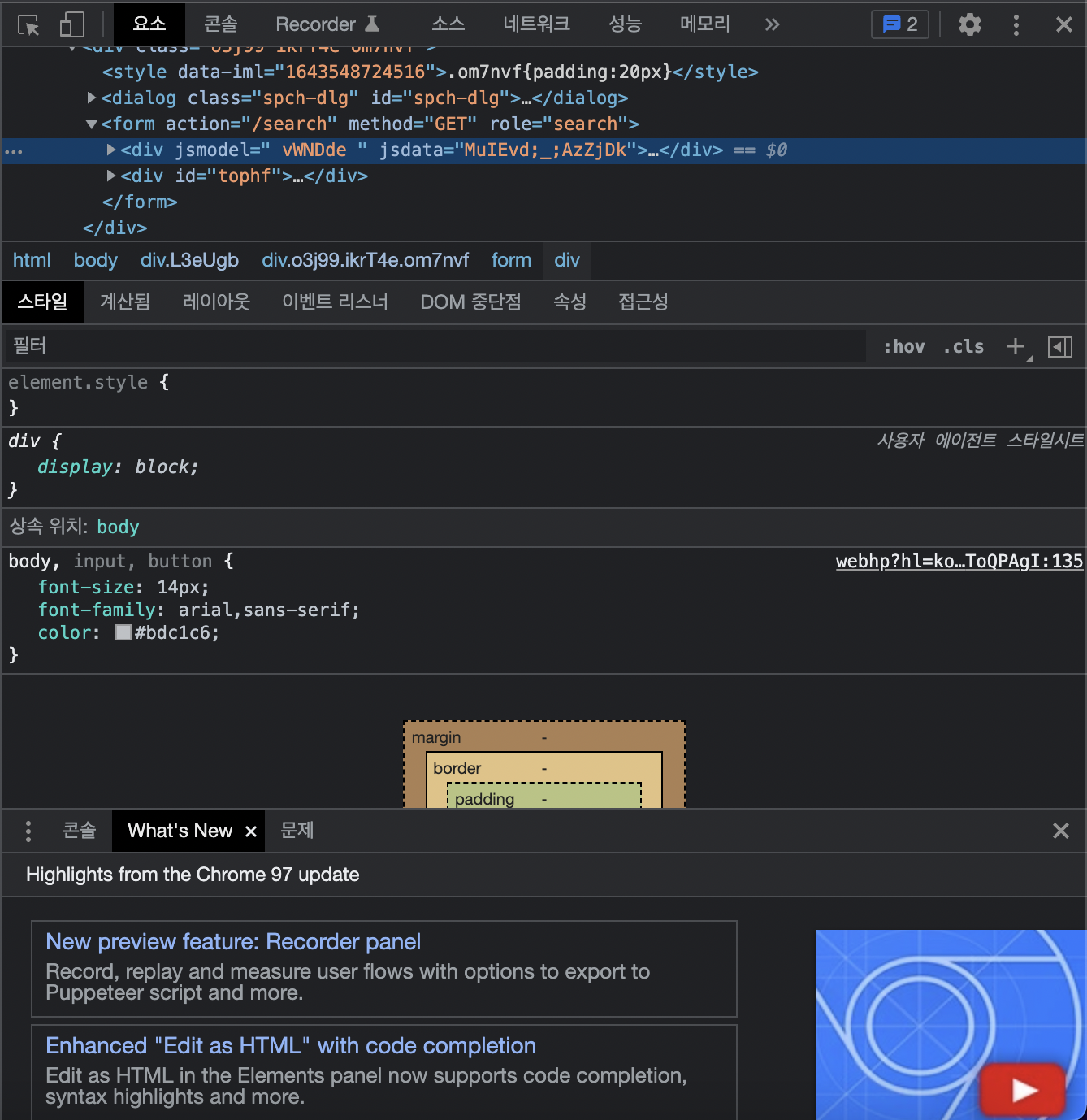Image resolution: width=1087 pixels, height=1120 pixels.
Task: Open the 2 issues message badge
Action: 899,24
